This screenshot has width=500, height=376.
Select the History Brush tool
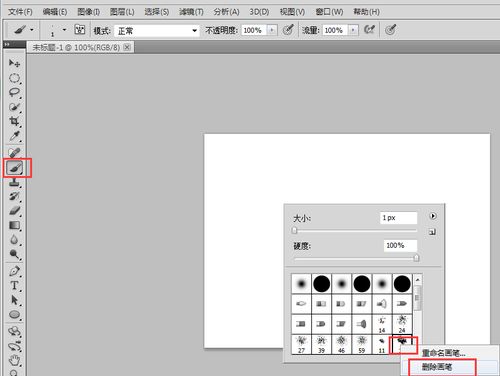(x=14, y=196)
